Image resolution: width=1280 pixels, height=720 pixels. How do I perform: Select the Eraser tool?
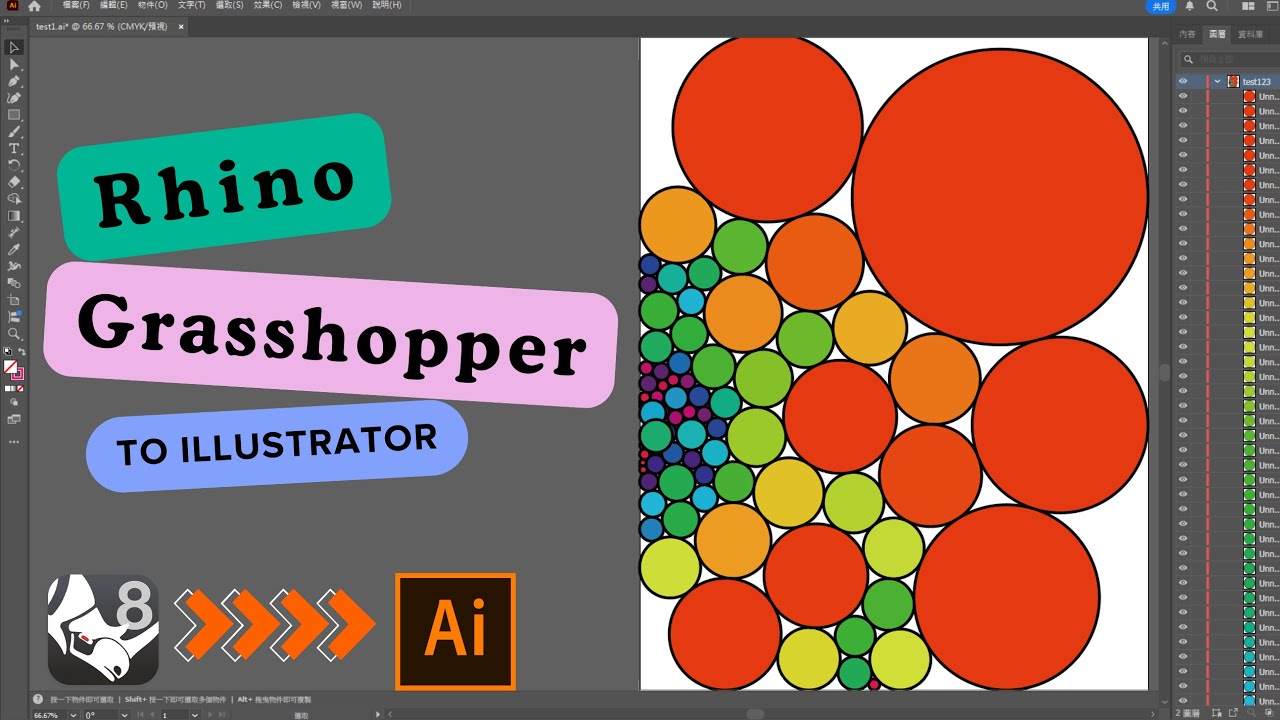click(x=14, y=182)
